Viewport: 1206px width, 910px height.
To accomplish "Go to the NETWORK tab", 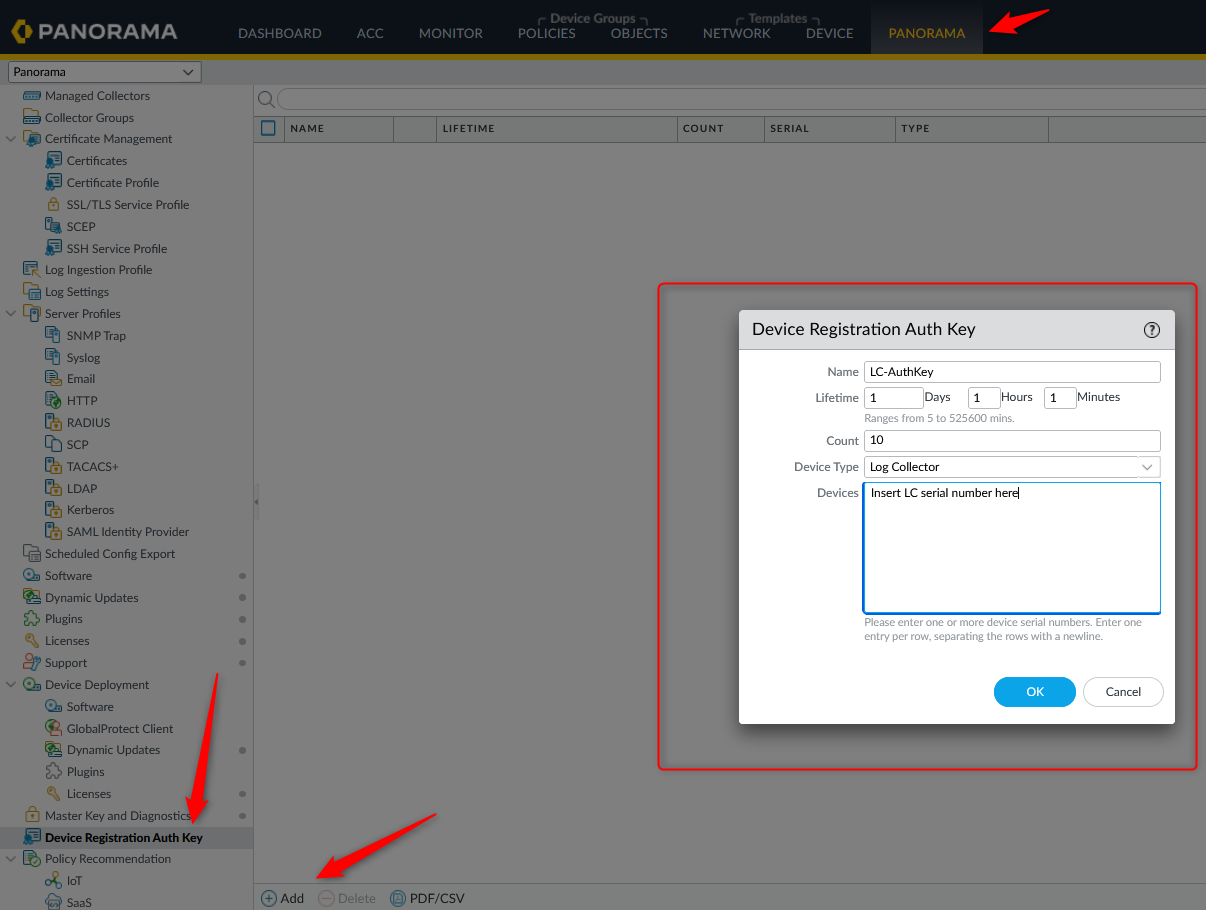I will (x=737, y=33).
